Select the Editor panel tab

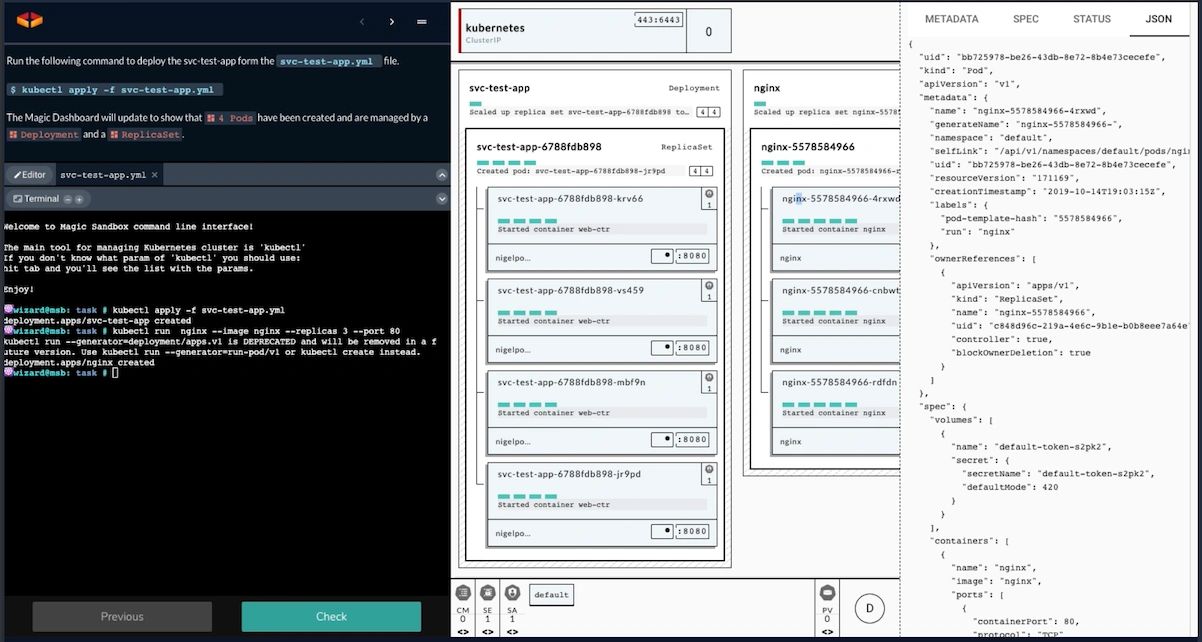click(28, 174)
